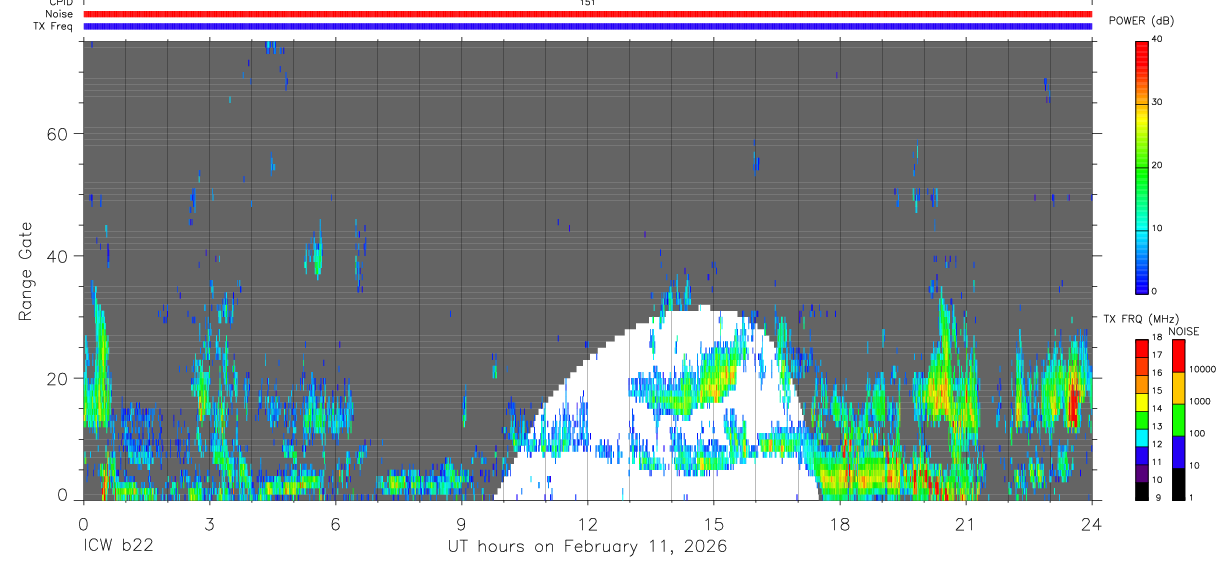Select the red segment of TX FRQ scale
This screenshot has width=1228, height=567.
pos(1141,348)
